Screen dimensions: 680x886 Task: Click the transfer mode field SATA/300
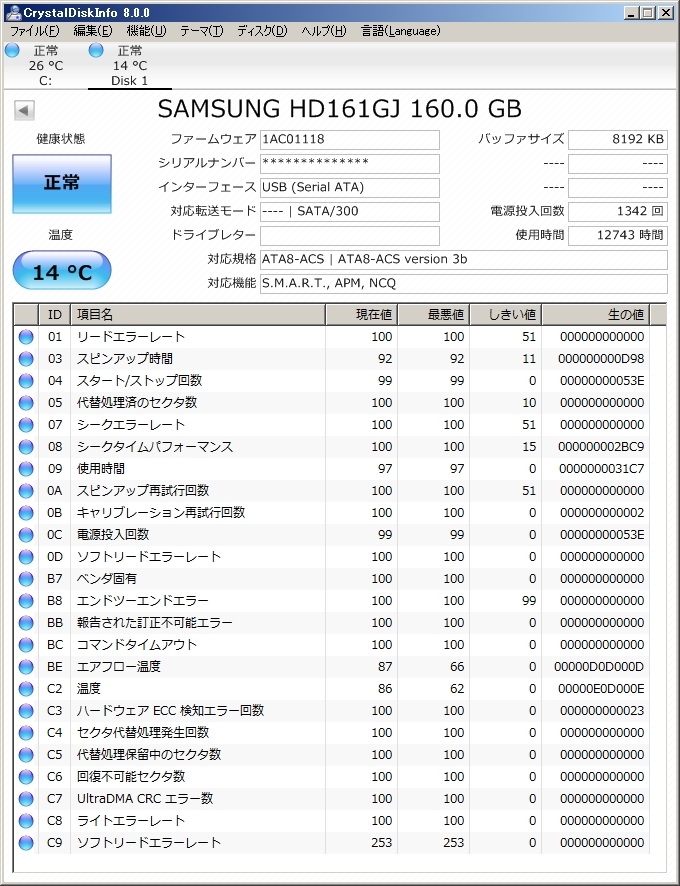[349, 211]
